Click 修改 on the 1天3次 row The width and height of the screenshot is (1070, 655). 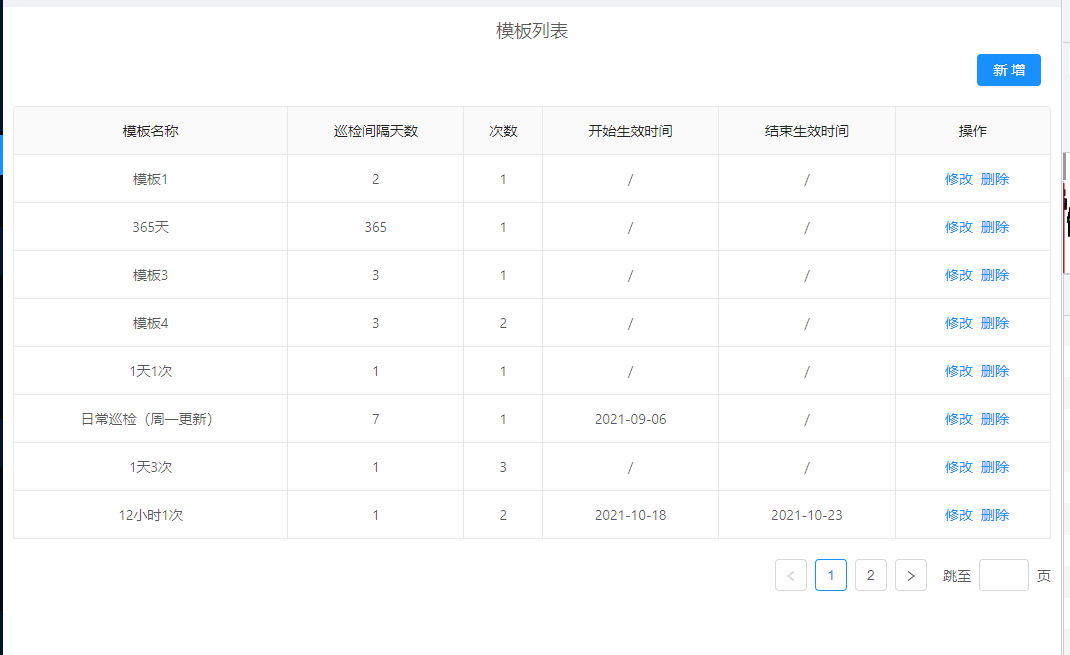click(957, 467)
